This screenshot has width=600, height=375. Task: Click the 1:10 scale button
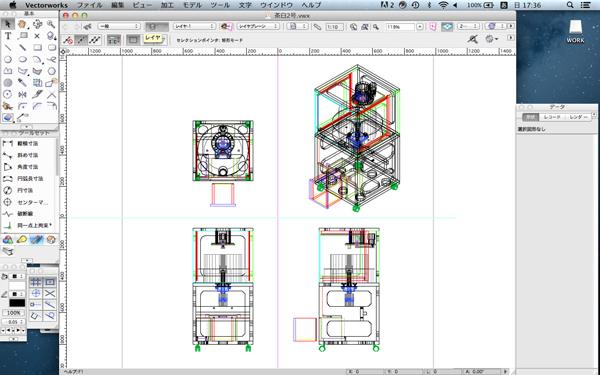(334, 27)
